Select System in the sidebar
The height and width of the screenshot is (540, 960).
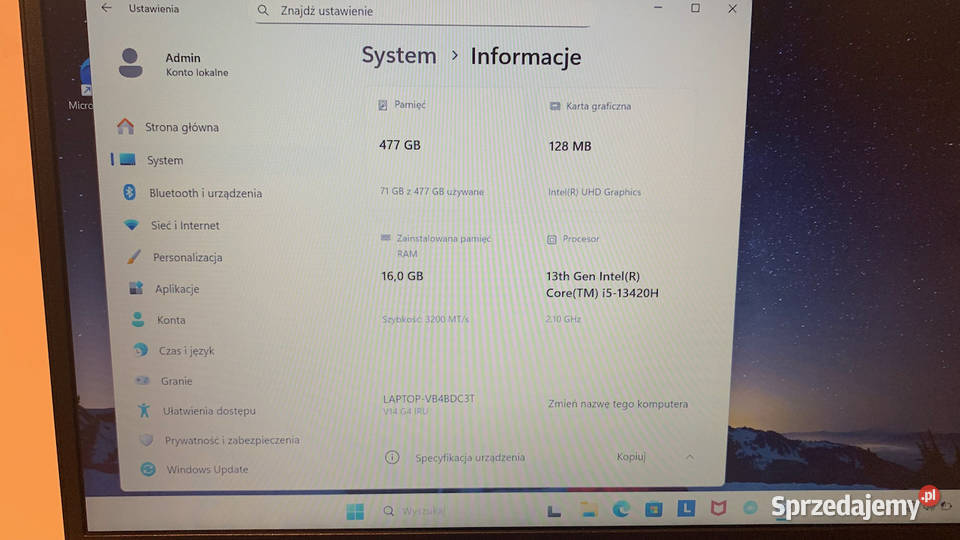tap(165, 160)
